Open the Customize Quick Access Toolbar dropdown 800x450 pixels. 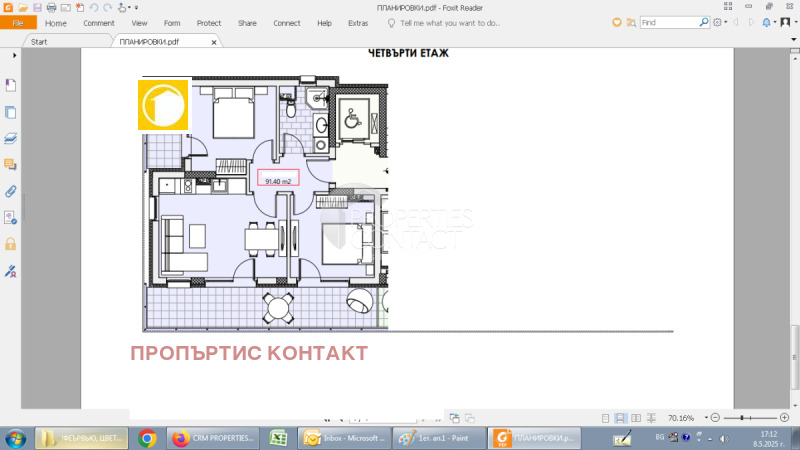(x=136, y=8)
